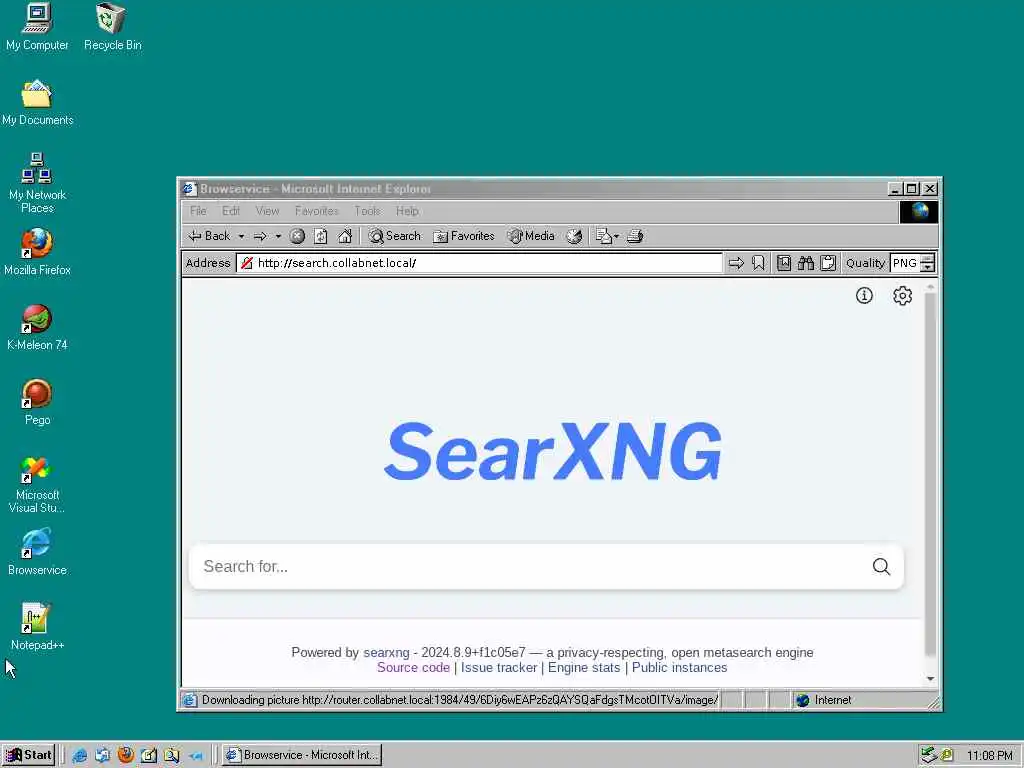Open the Engine stats link
This screenshot has height=768, width=1024.
point(584,667)
